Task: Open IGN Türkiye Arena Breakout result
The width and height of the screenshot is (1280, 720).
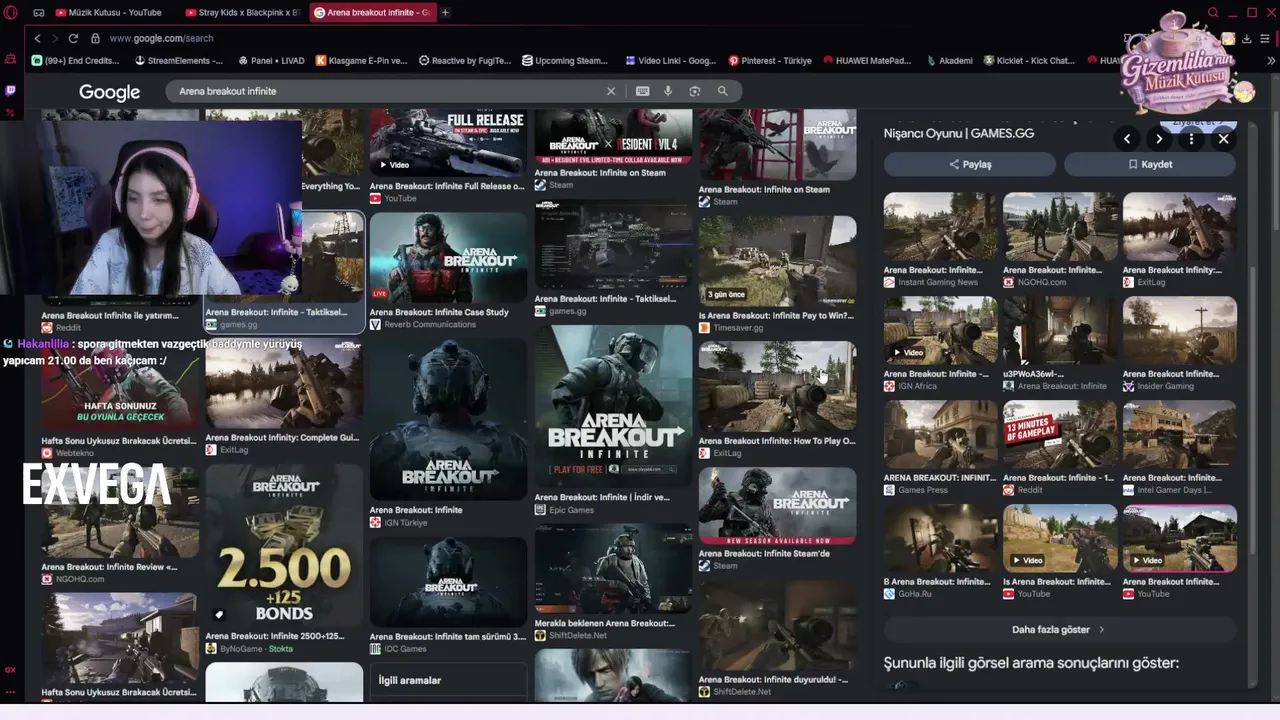Action: tap(448, 420)
